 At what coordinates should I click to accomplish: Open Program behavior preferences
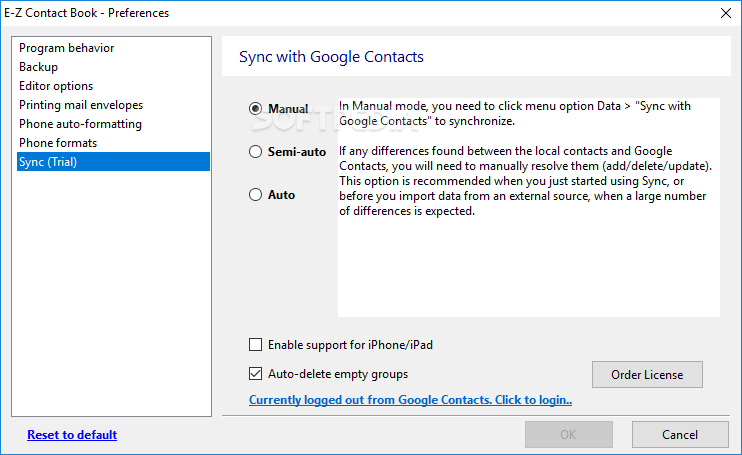pyautogui.click(x=113, y=48)
